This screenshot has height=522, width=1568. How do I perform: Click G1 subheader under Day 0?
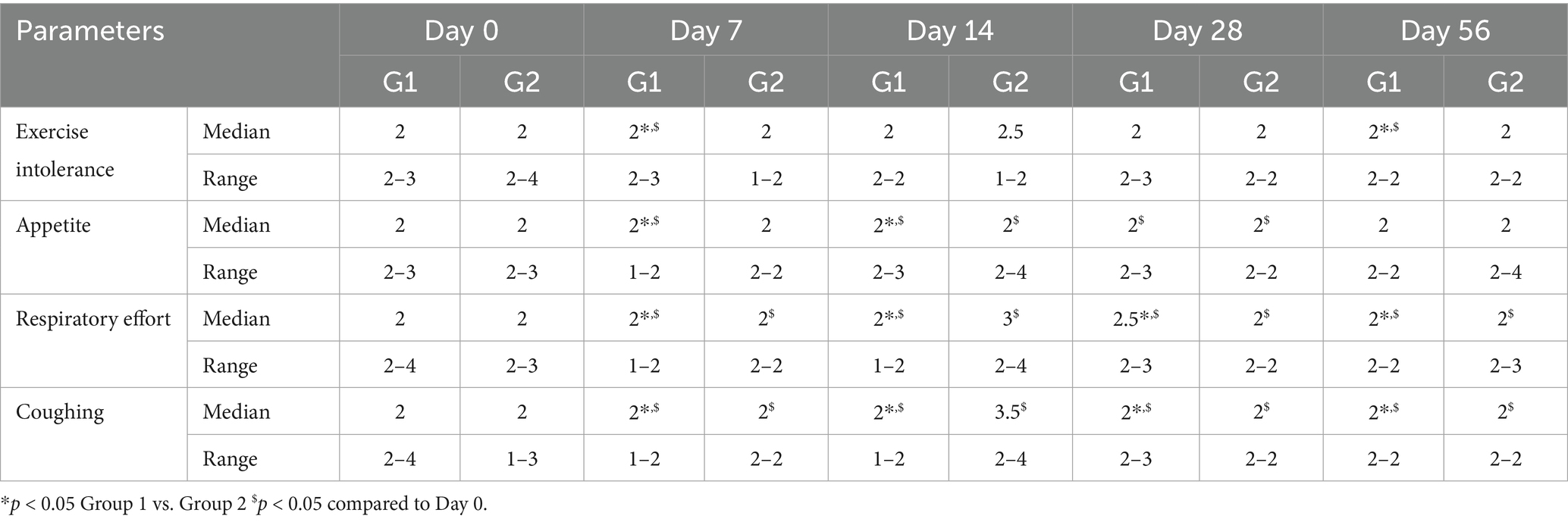(400, 82)
